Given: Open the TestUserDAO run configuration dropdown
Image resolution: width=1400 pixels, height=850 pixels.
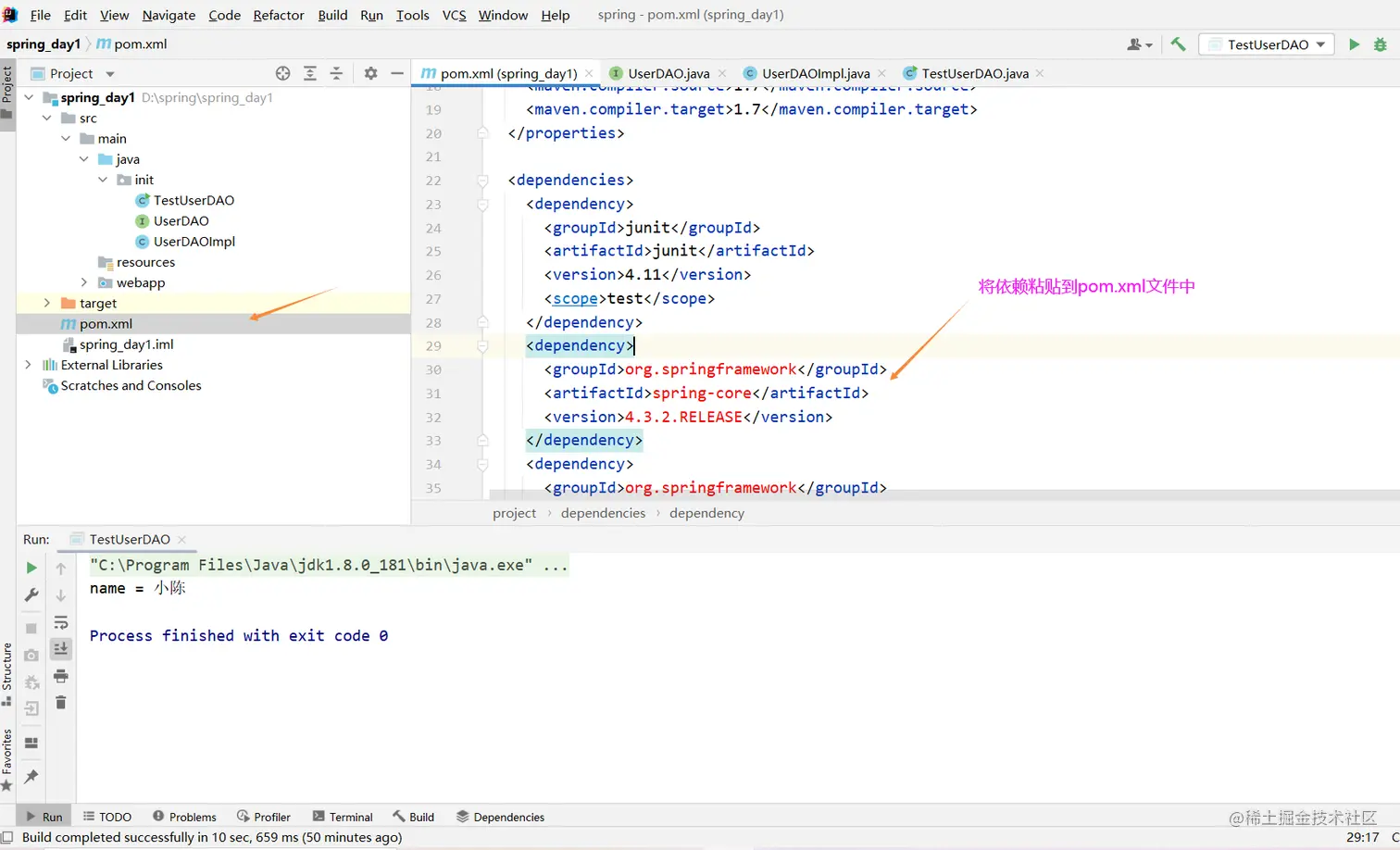Looking at the screenshot, I should (x=1267, y=44).
